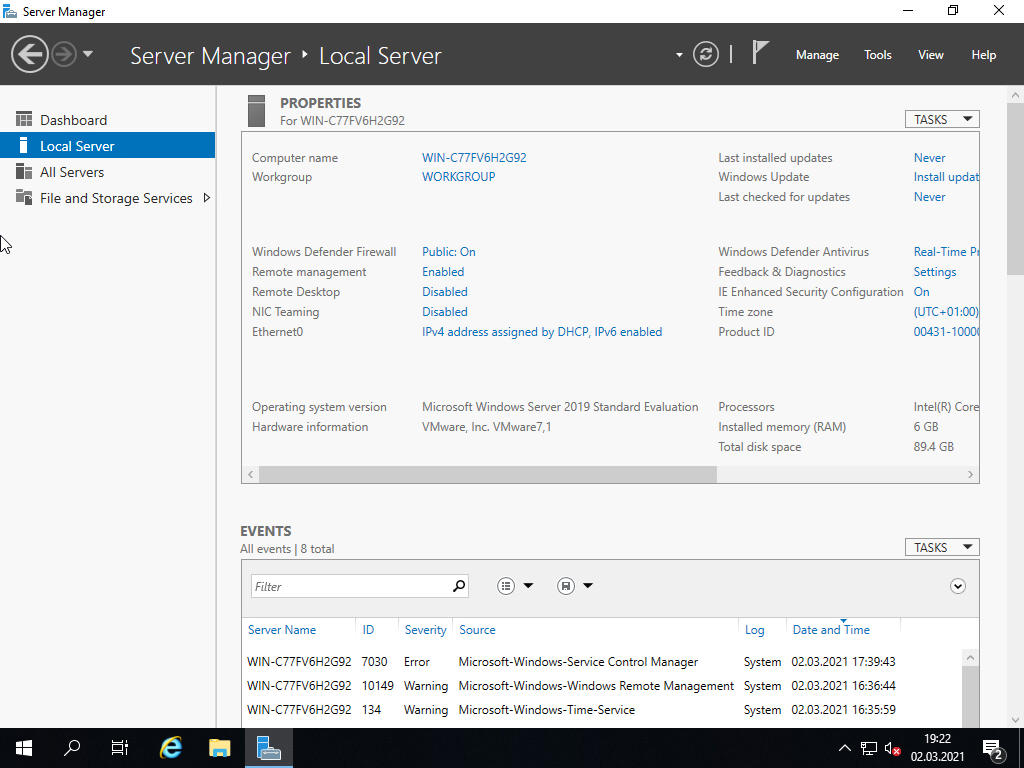Image resolution: width=1024 pixels, height=768 pixels.
Task: Enable NIC Teaming via its Disabled link
Action: [444, 311]
